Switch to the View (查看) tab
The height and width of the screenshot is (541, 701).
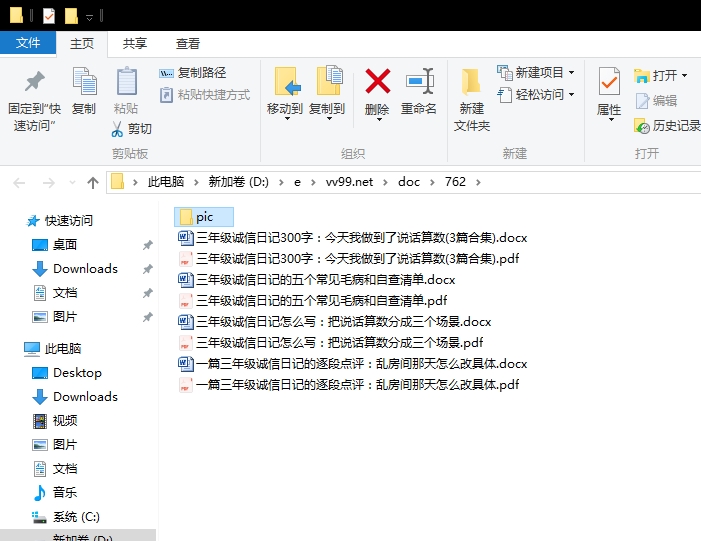click(x=188, y=43)
